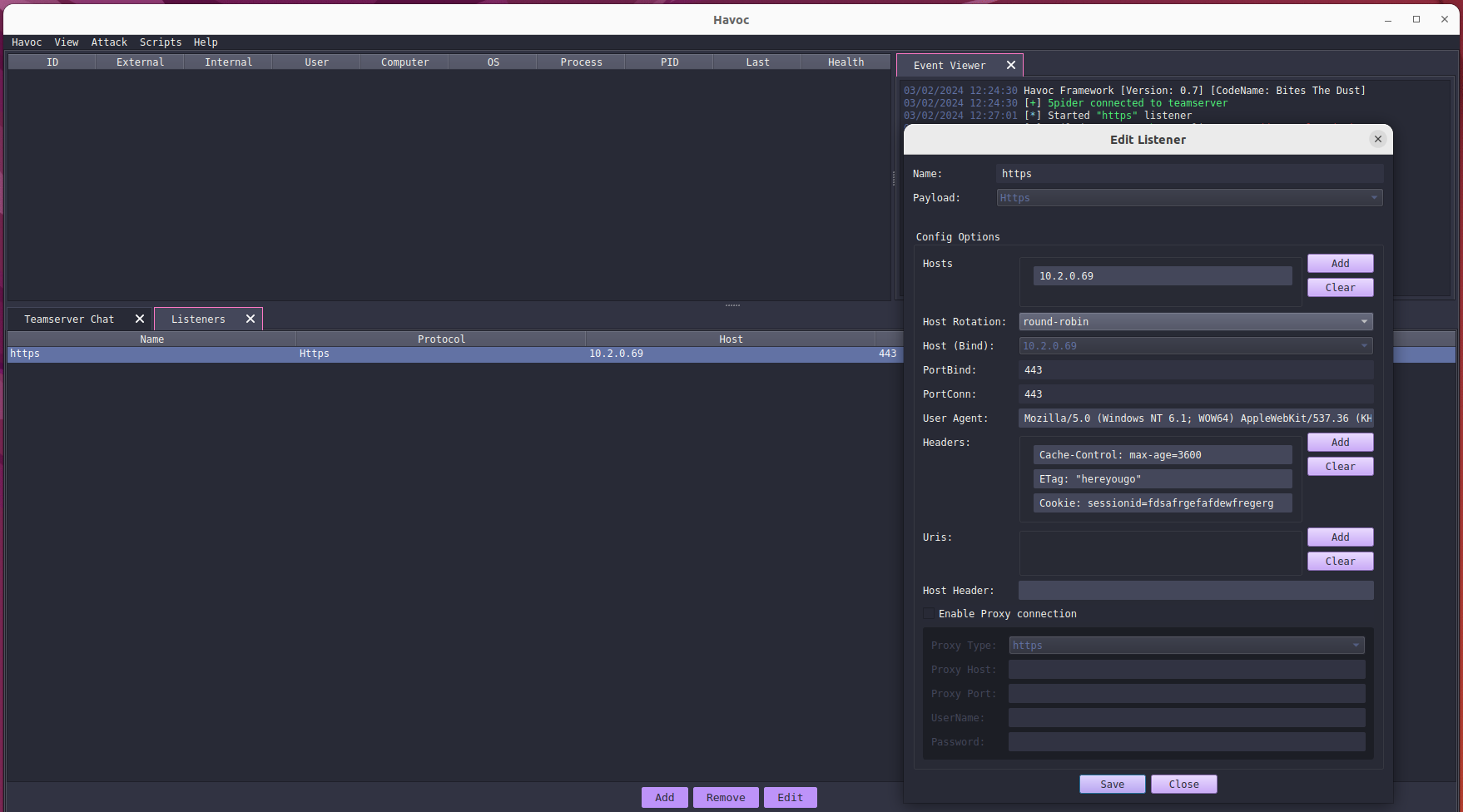The height and width of the screenshot is (812, 1463).
Task: Click the Proxy Port field
Action: pos(1187,694)
